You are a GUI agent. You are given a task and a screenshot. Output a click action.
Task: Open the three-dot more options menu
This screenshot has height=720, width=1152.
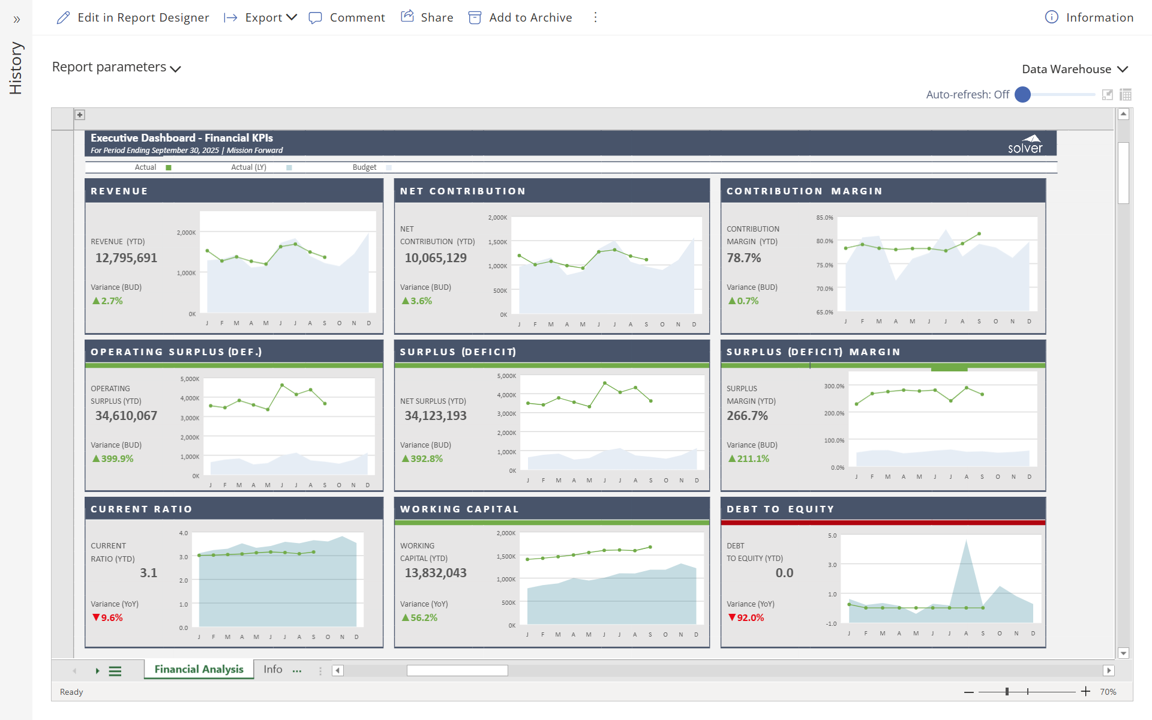click(595, 17)
